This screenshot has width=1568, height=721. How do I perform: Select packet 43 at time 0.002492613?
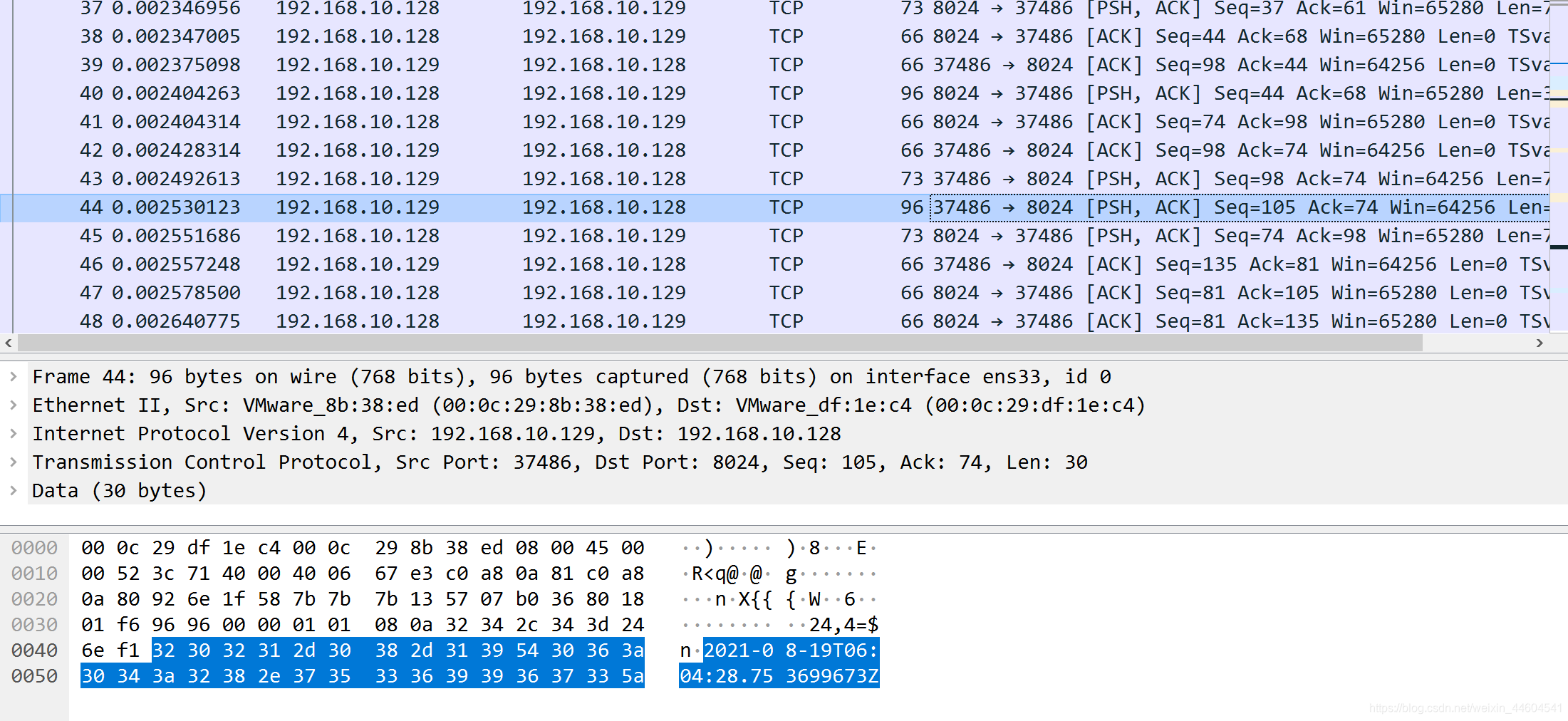coord(775,179)
